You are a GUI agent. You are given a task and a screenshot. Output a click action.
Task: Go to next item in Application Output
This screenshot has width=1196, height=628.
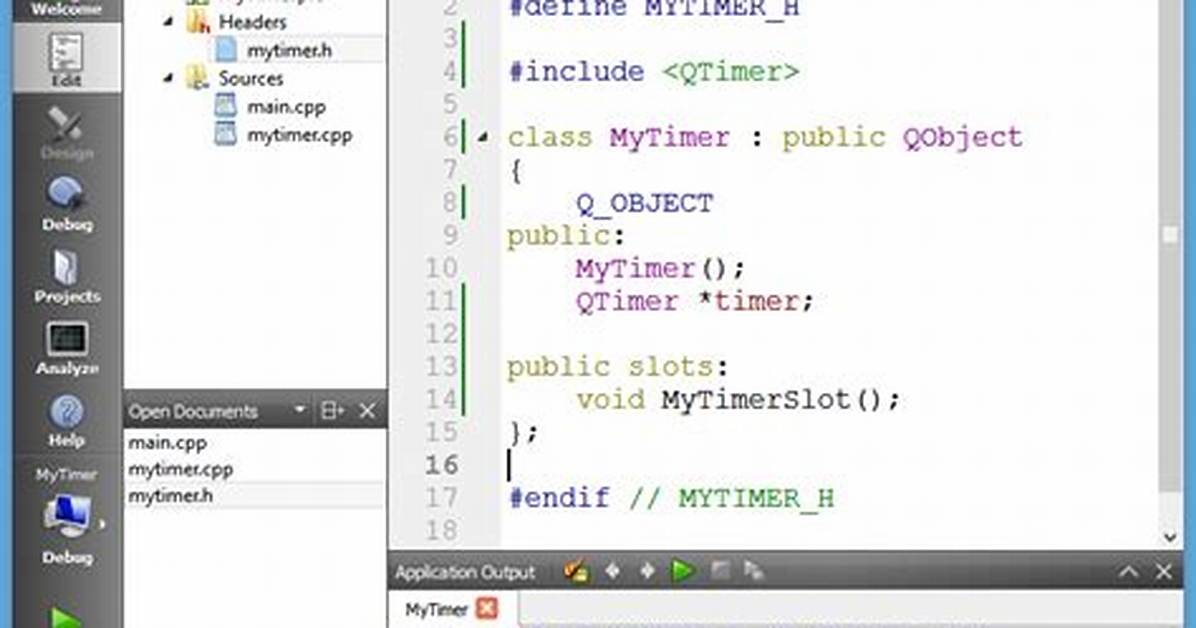647,571
